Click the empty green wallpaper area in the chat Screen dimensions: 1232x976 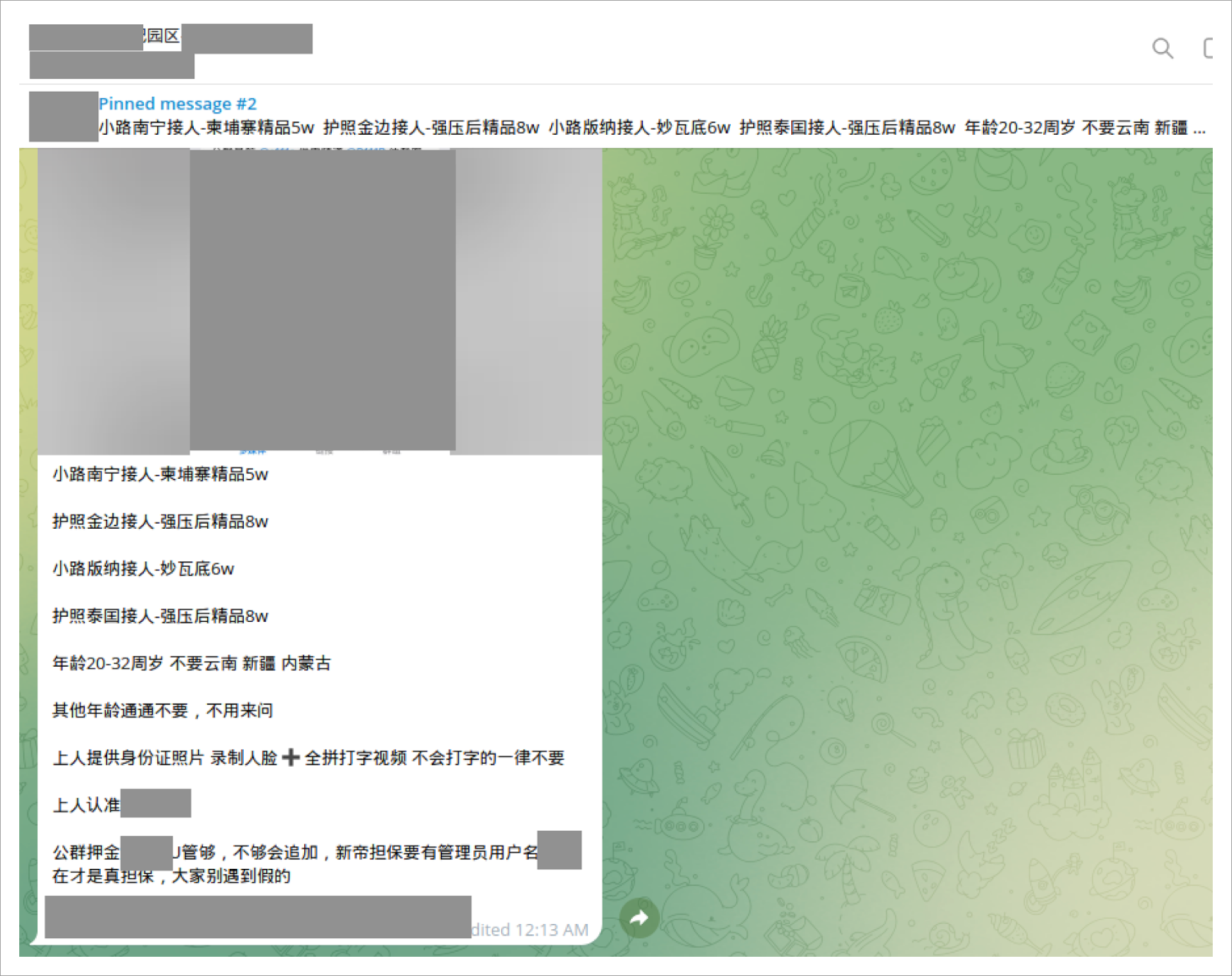pyautogui.click(x=898, y=545)
